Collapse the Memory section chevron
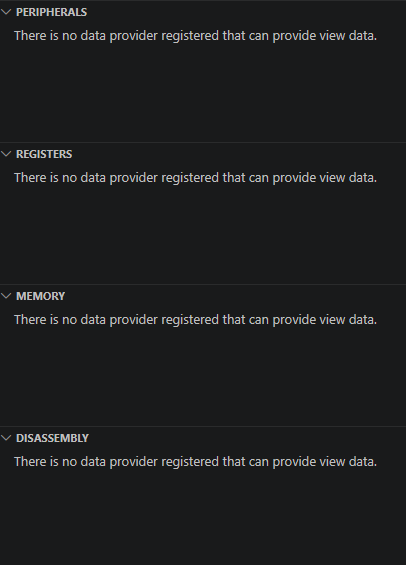Screen dimensions: 406x565 click(x=6, y=296)
